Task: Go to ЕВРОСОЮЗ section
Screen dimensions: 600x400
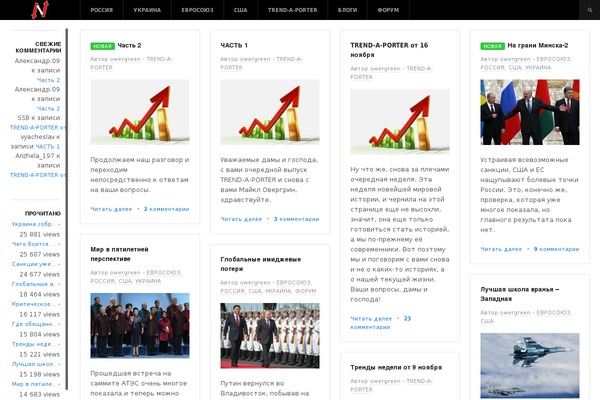Action: [x=197, y=10]
